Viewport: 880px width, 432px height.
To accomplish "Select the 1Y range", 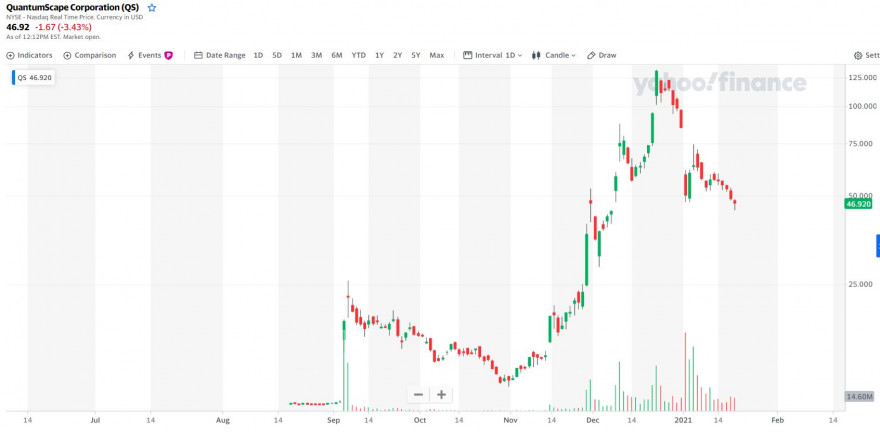I will pyautogui.click(x=379, y=55).
